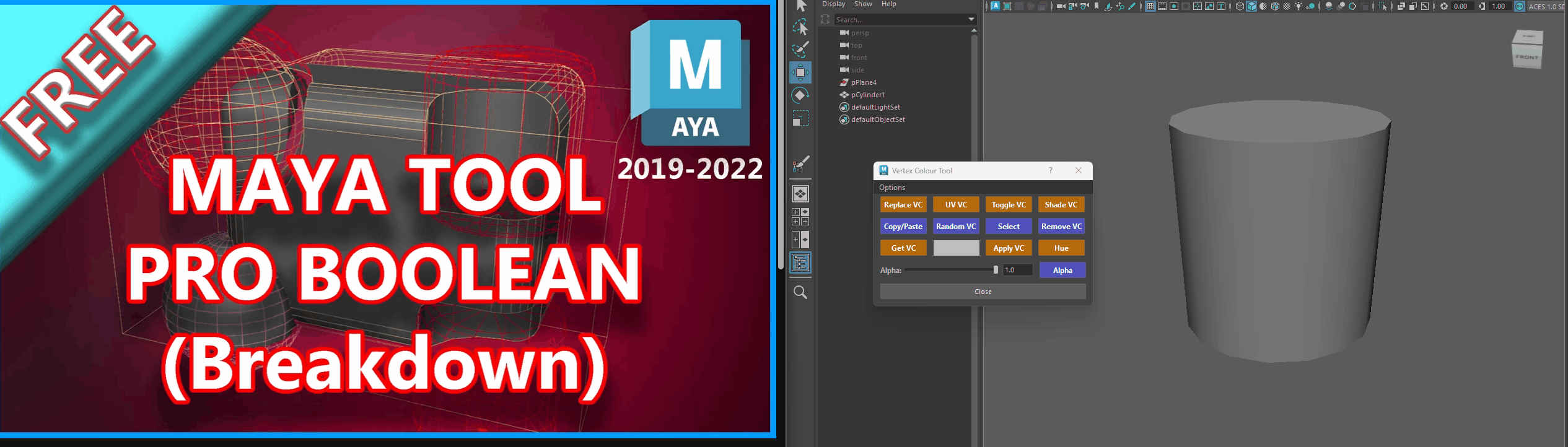Toggle the Resolution Gate overlay

pos(1174,6)
